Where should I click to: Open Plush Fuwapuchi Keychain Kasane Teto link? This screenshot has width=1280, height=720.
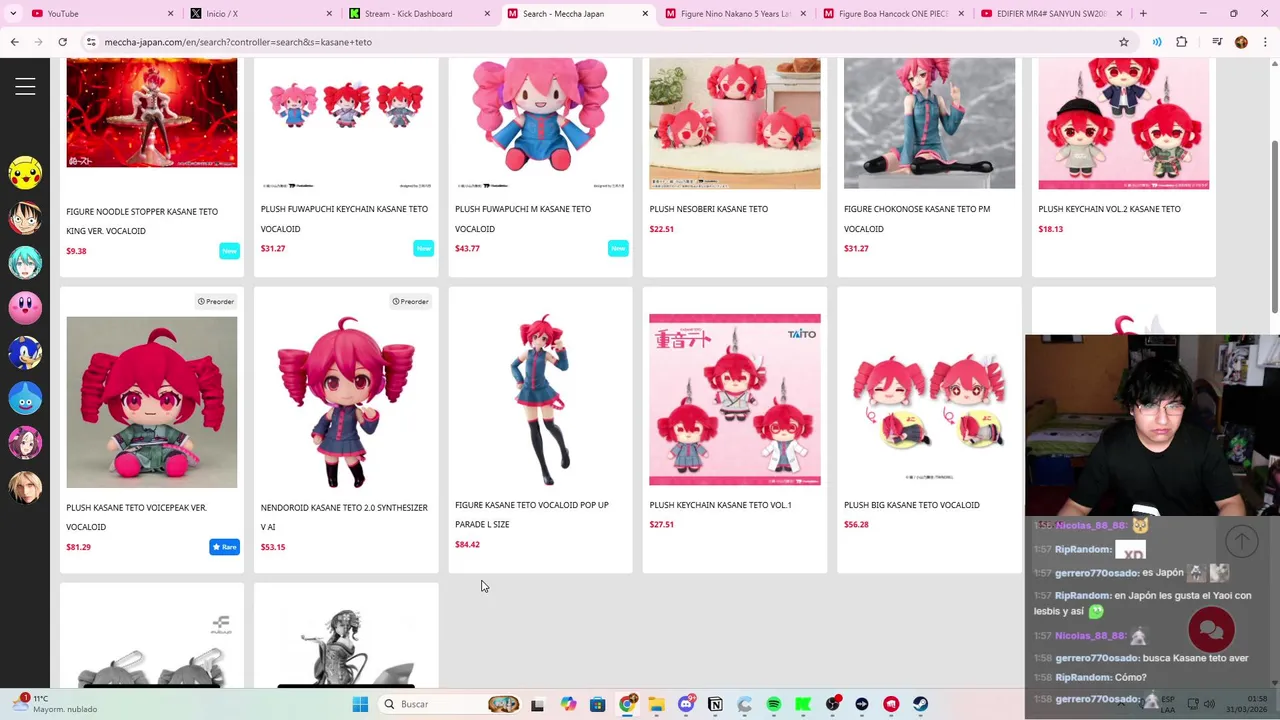pos(344,219)
